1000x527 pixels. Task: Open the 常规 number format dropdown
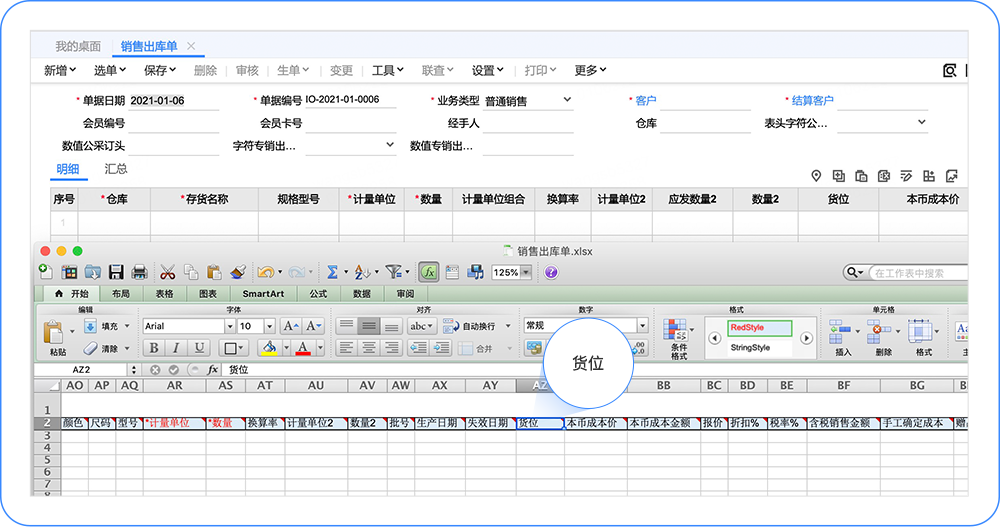pyautogui.click(x=641, y=326)
